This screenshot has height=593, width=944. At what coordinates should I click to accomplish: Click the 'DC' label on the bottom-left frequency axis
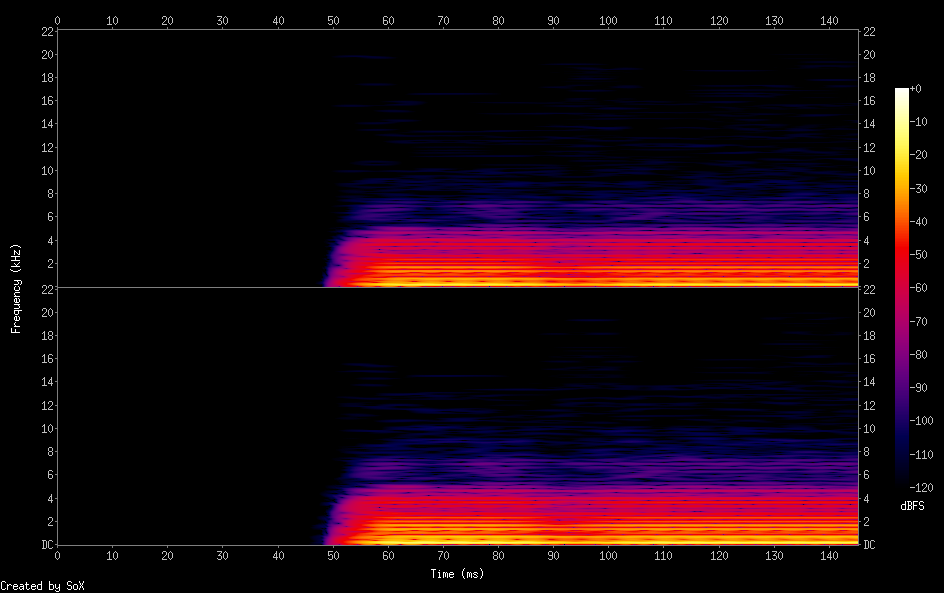point(46,545)
